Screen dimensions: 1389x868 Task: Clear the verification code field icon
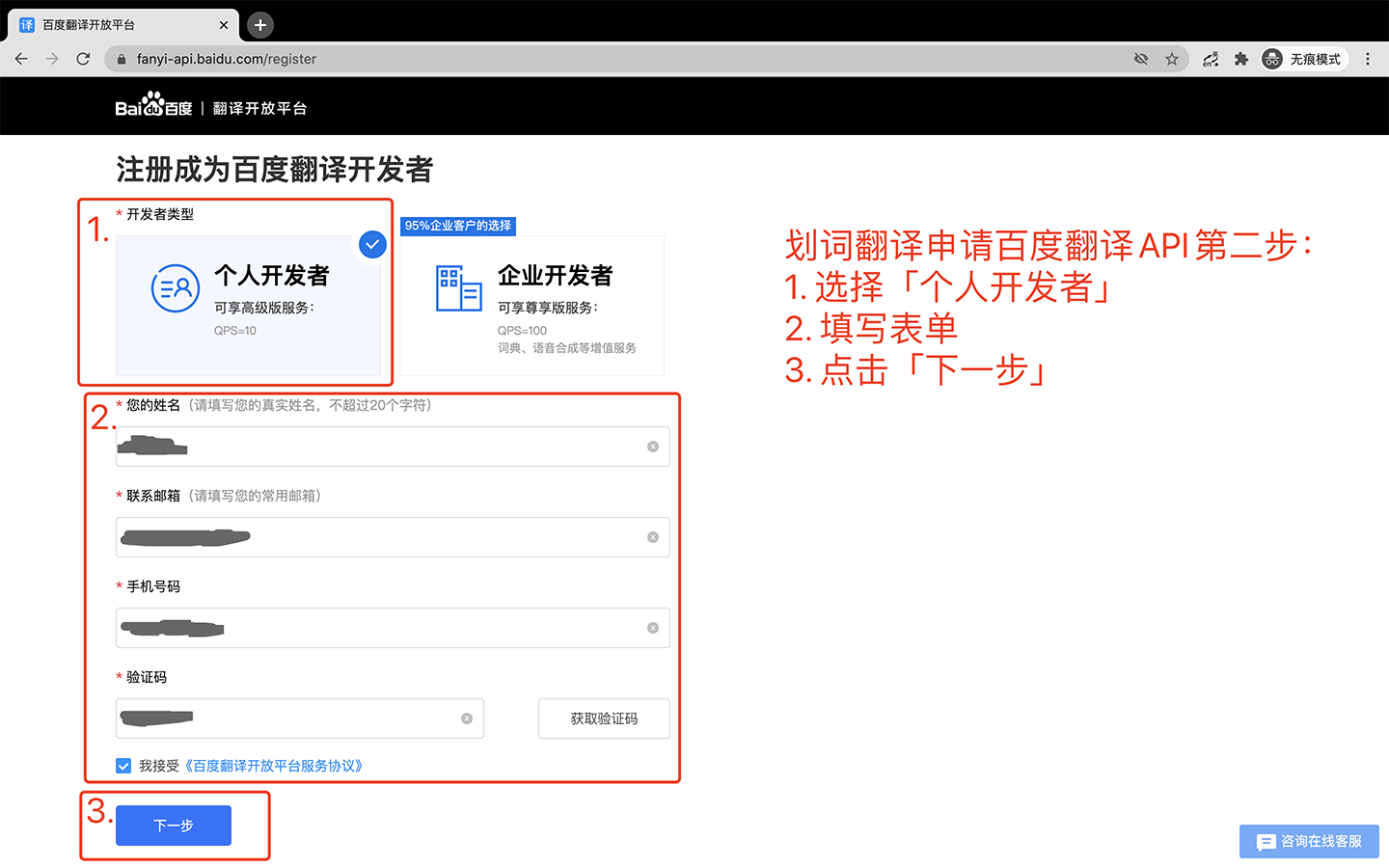467,719
